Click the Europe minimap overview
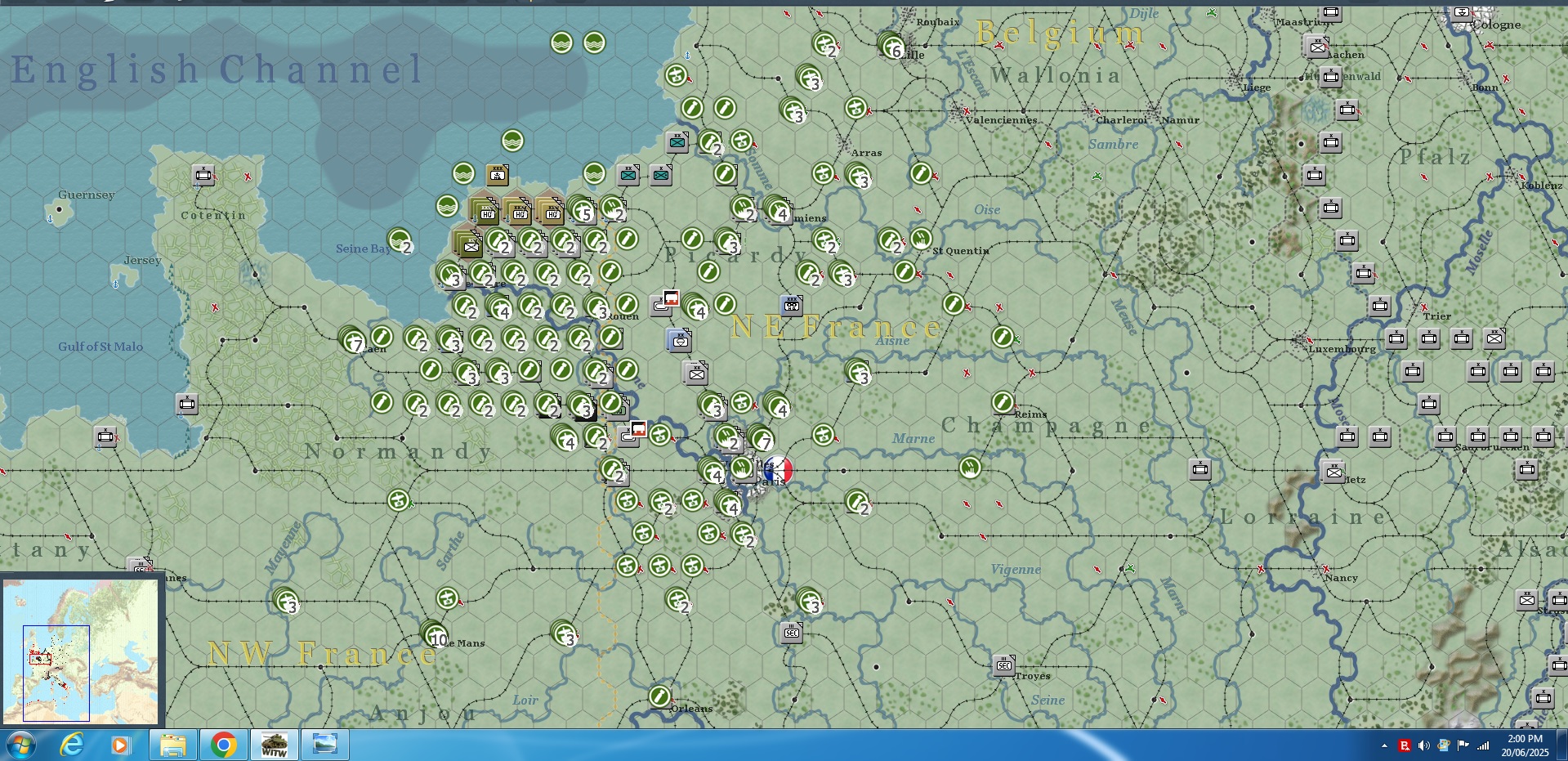The width and height of the screenshot is (1568, 761). [x=80, y=651]
